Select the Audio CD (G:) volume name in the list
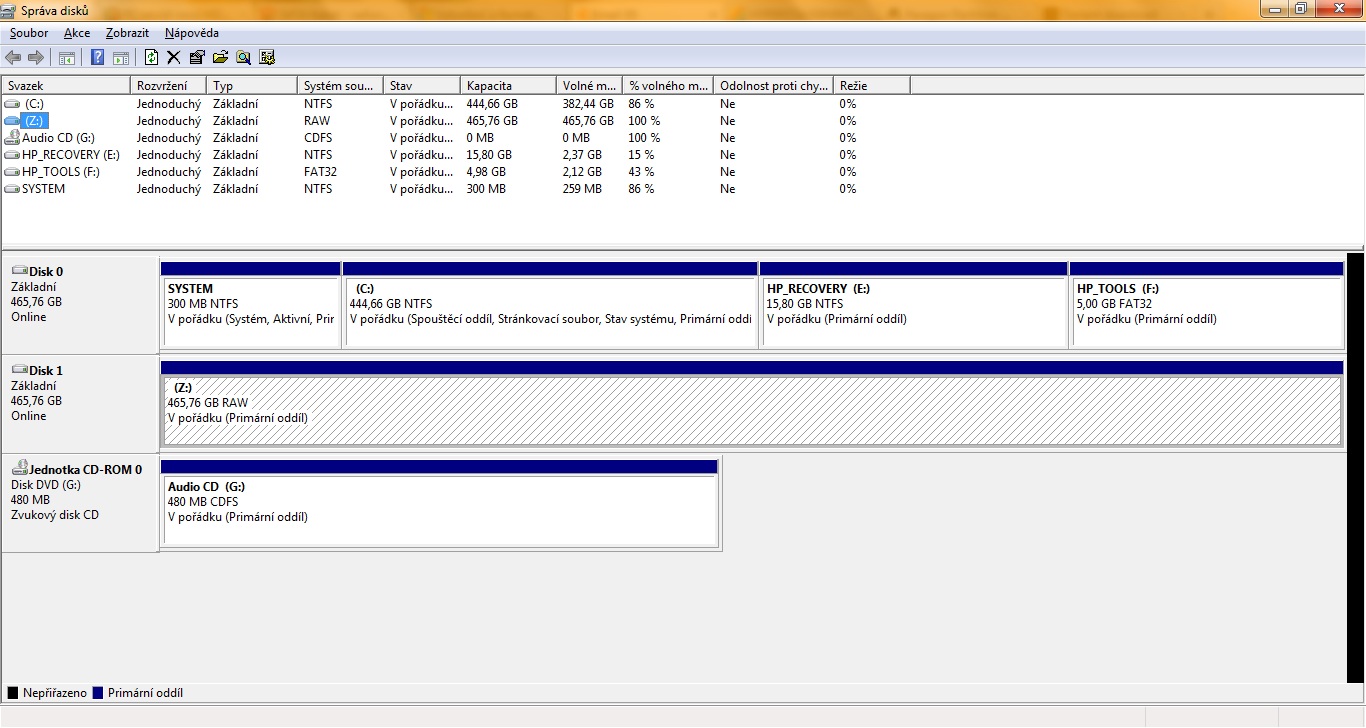The height and width of the screenshot is (728, 1366). pyautogui.click(x=58, y=138)
